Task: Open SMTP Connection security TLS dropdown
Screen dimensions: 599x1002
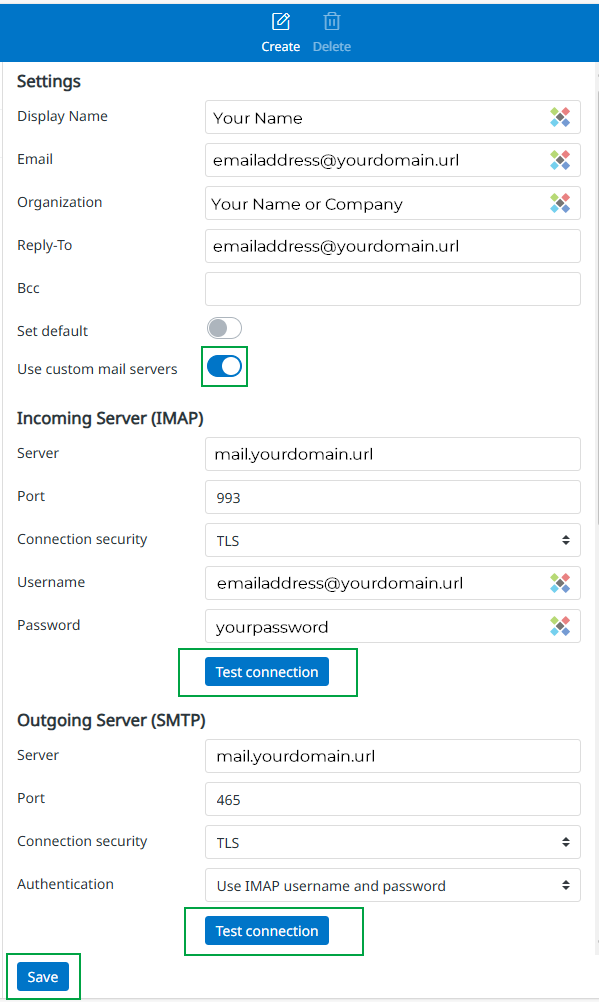Action: (393, 842)
